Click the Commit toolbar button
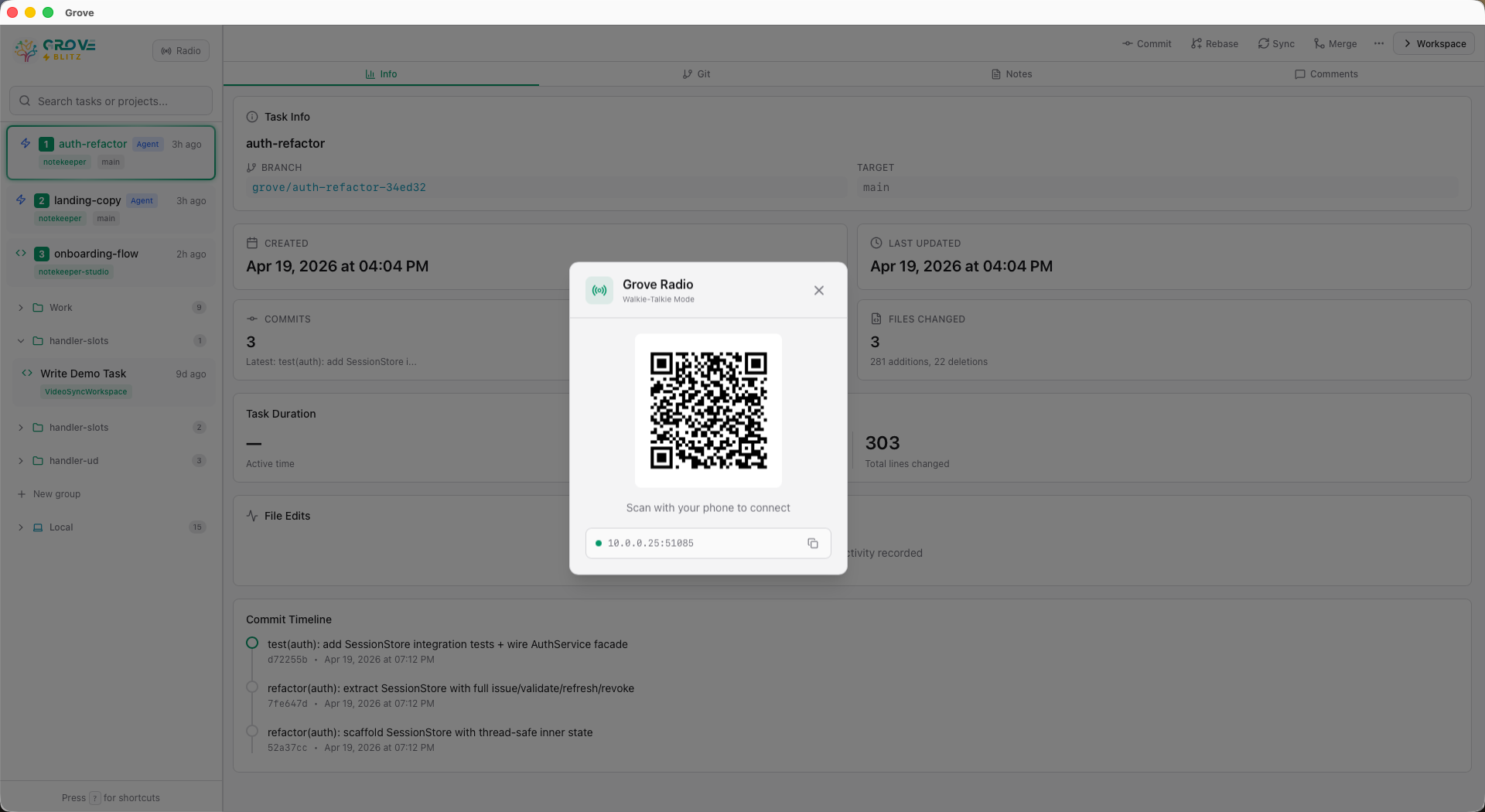 point(1147,44)
